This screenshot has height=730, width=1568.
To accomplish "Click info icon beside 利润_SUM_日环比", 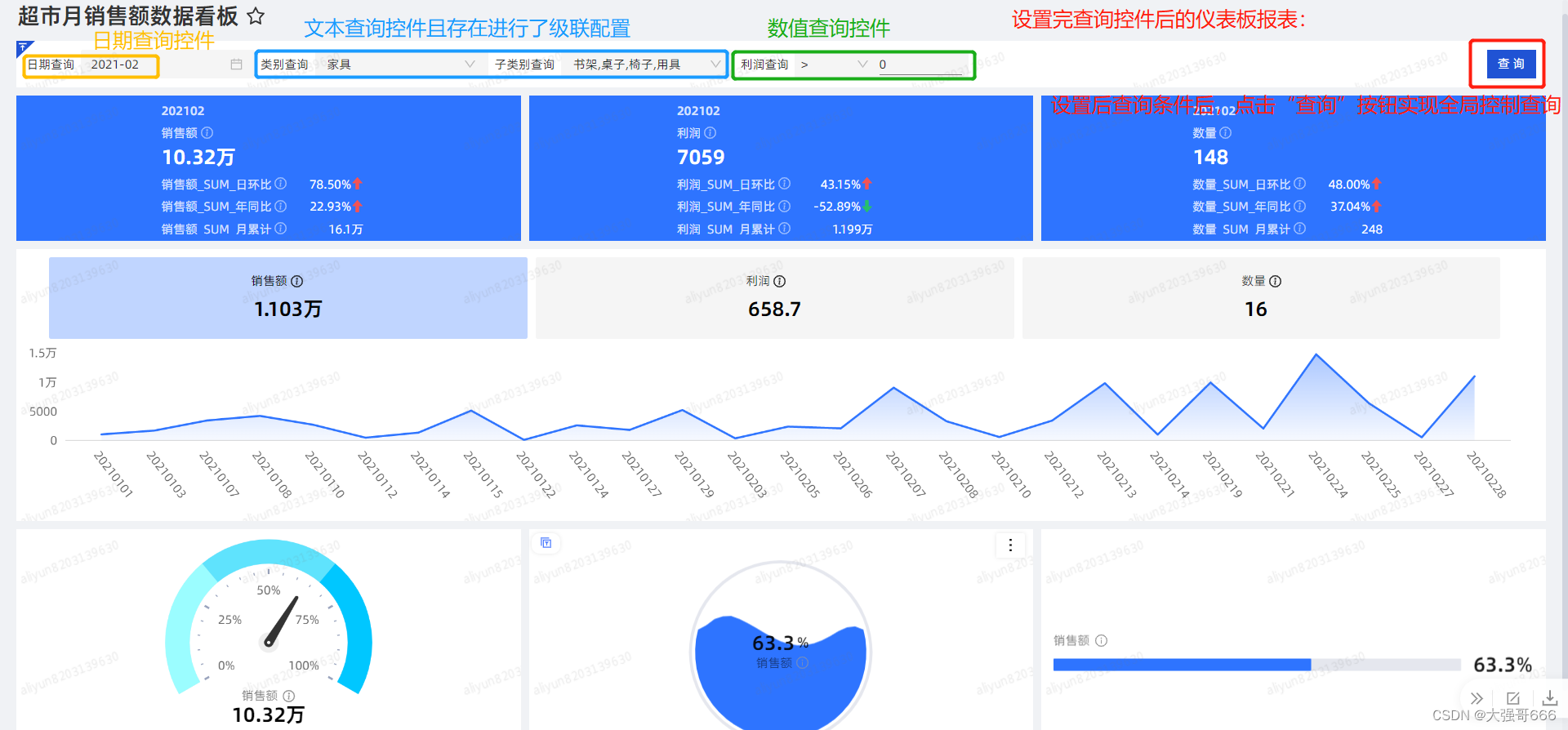I will click(785, 184).
